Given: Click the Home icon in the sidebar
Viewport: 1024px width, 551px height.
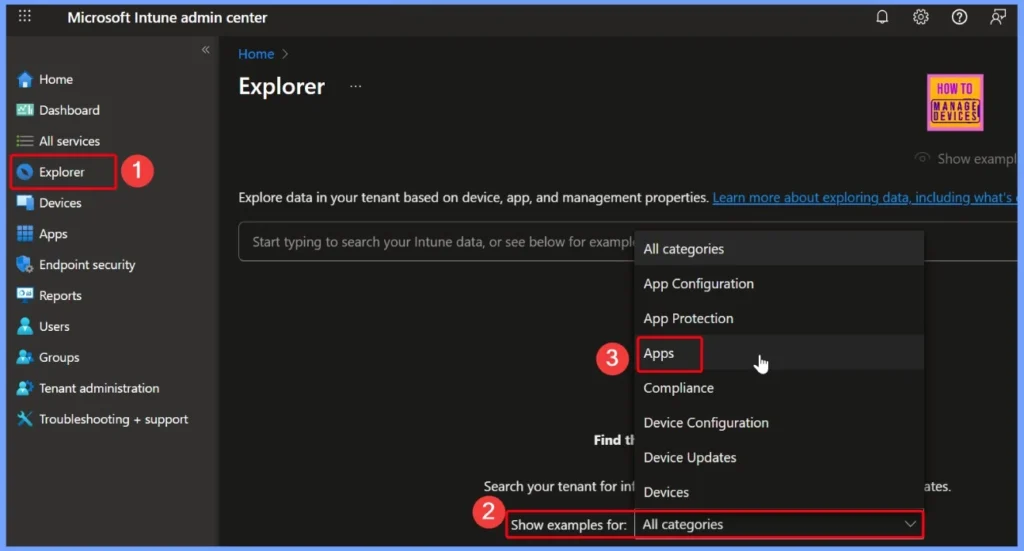Looking at the screenshot, I should (x=25, y=80).
